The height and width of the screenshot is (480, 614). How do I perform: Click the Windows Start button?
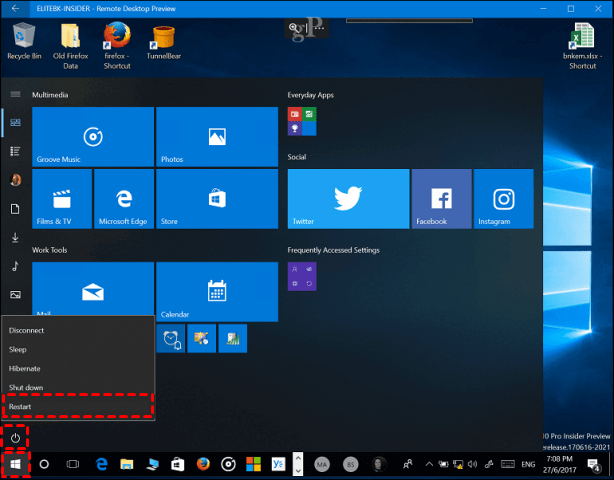pos(15,464)
